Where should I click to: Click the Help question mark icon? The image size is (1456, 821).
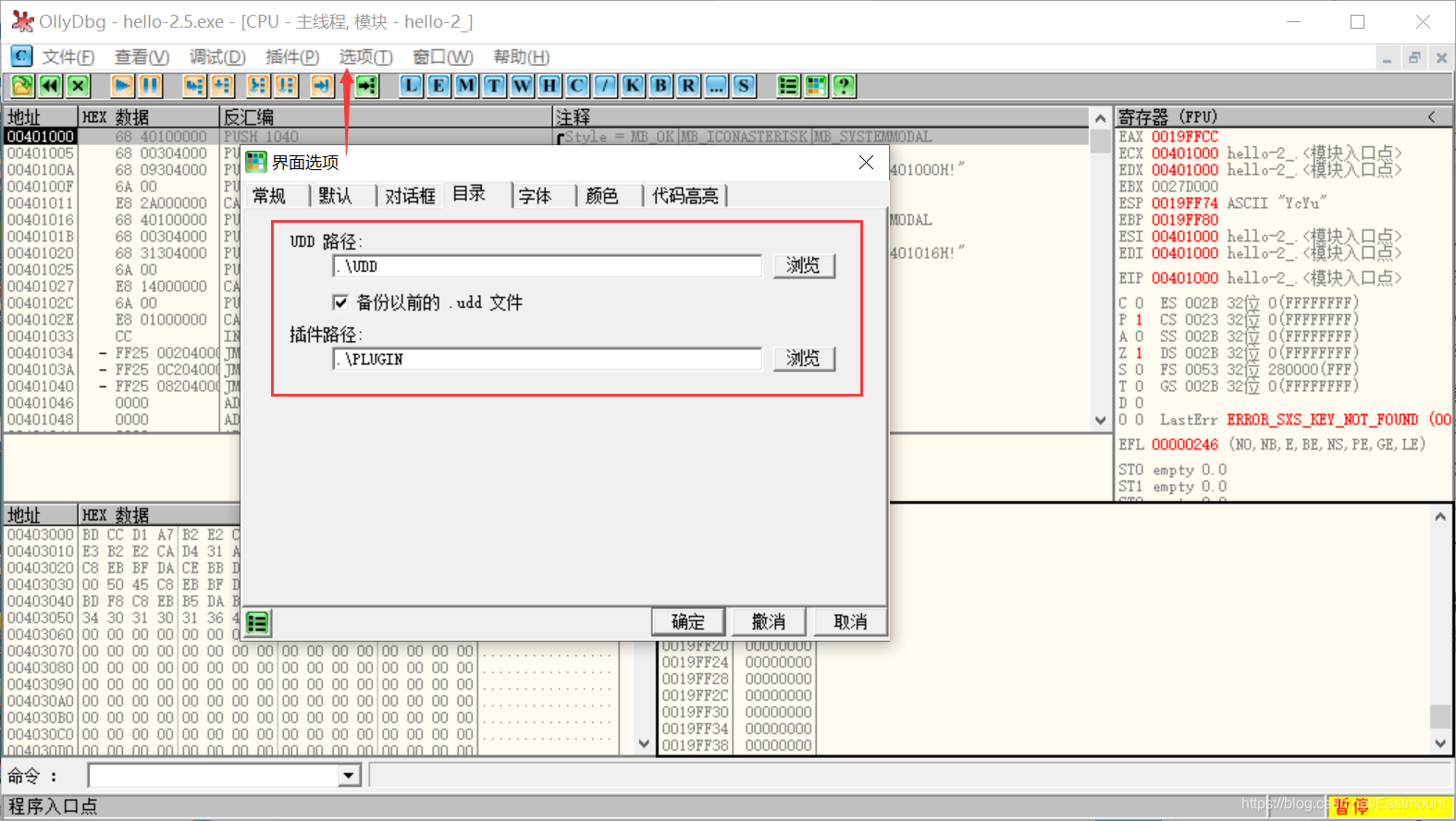coord(844,86)
